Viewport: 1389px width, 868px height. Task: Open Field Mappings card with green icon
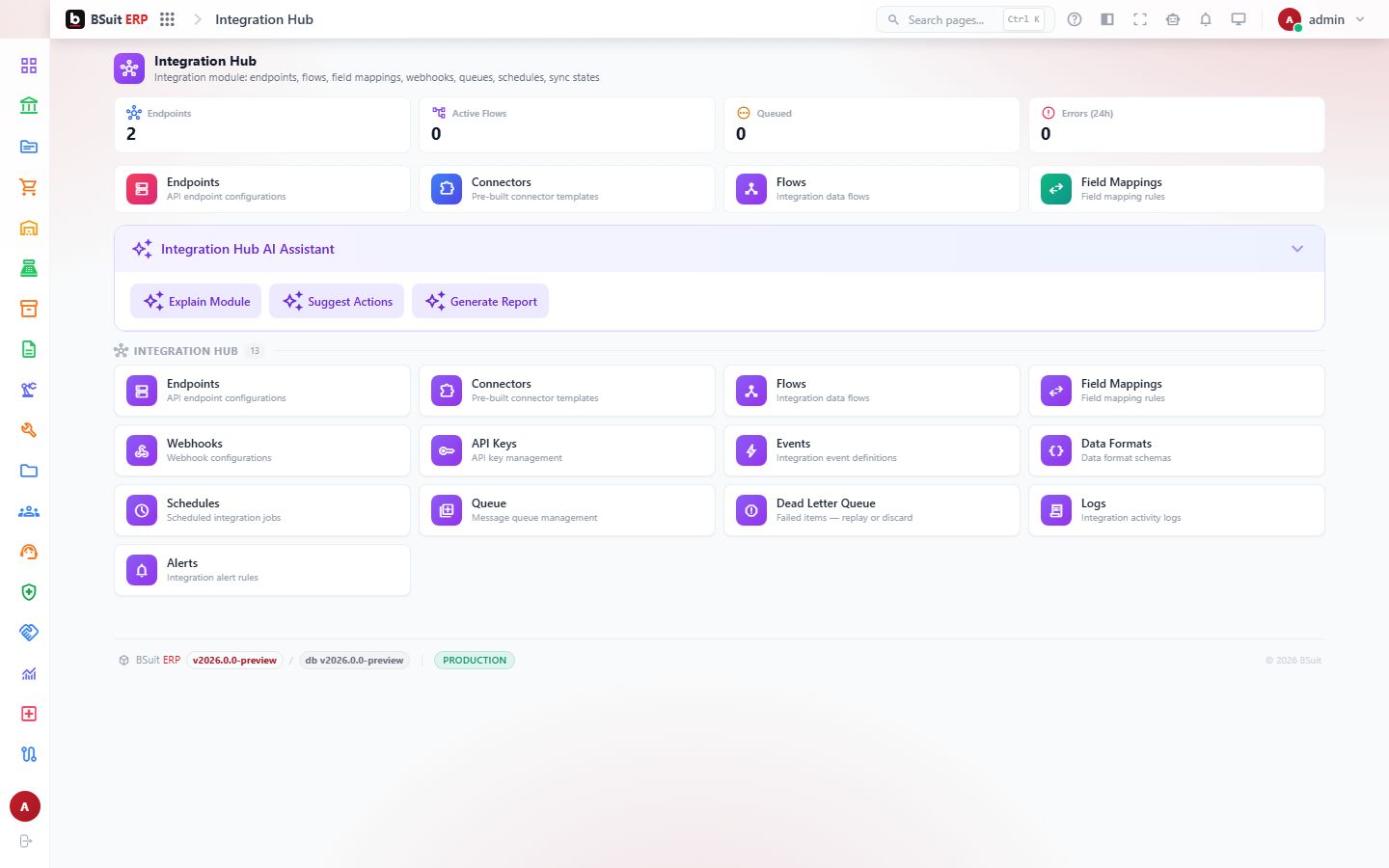(1177, 189)
